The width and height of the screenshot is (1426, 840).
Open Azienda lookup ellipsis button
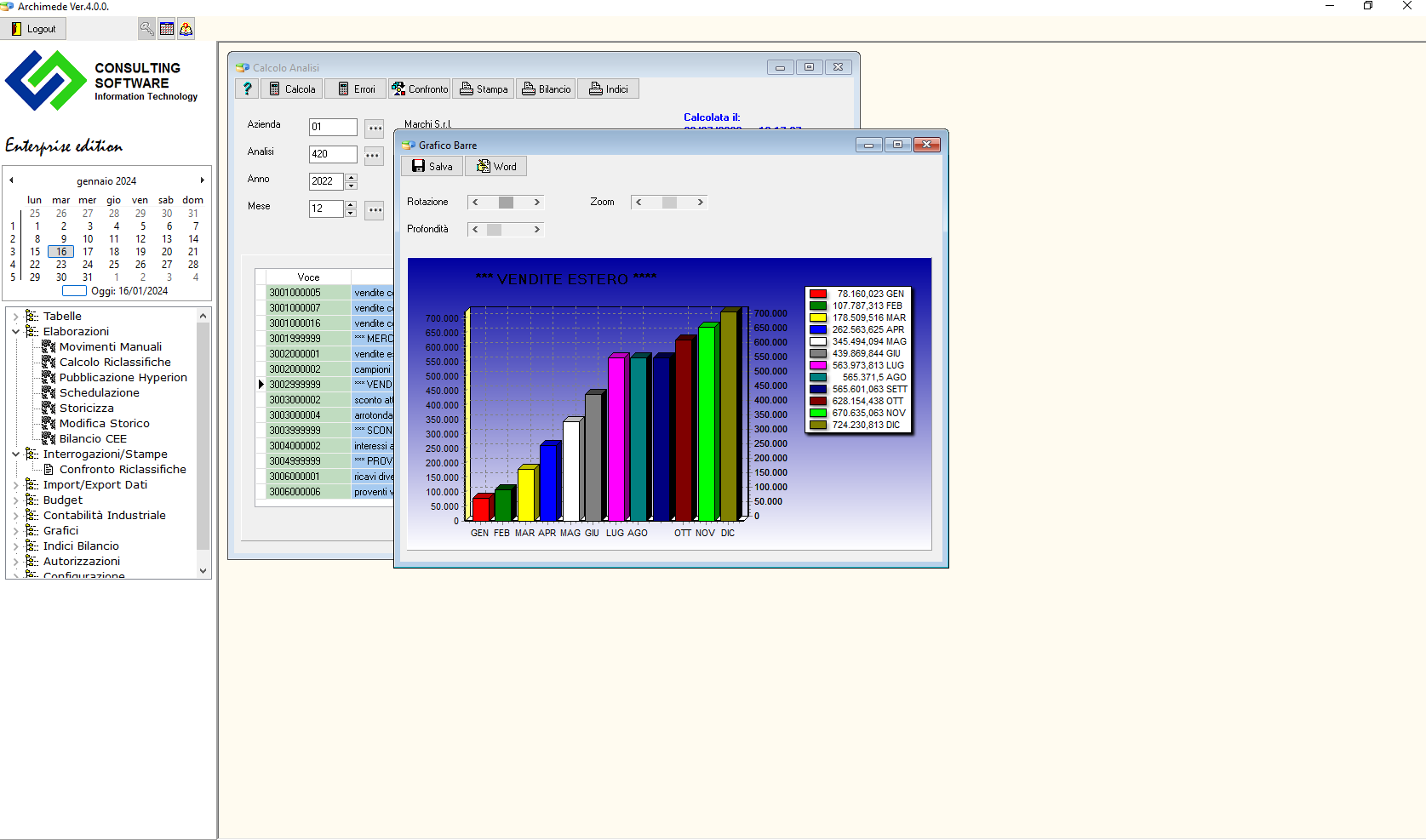pos(375,129)
